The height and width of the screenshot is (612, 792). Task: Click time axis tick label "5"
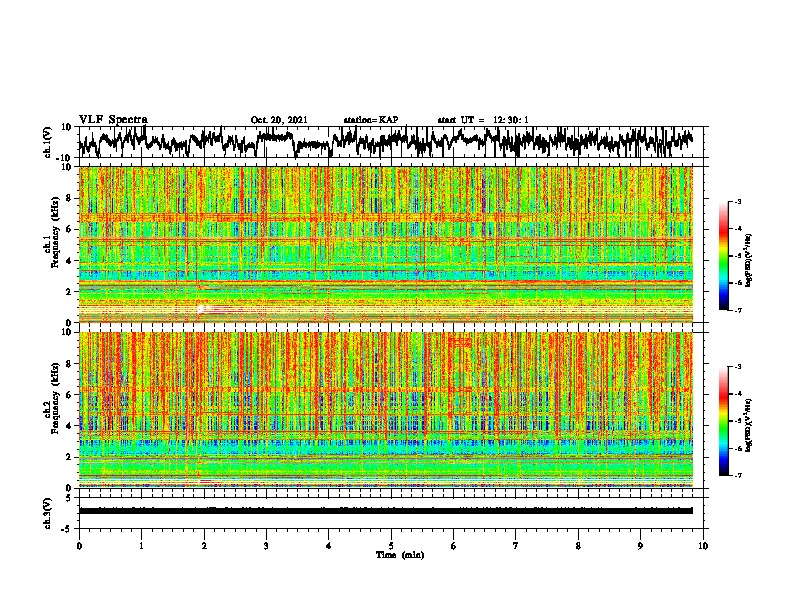(x=391, y=546)
